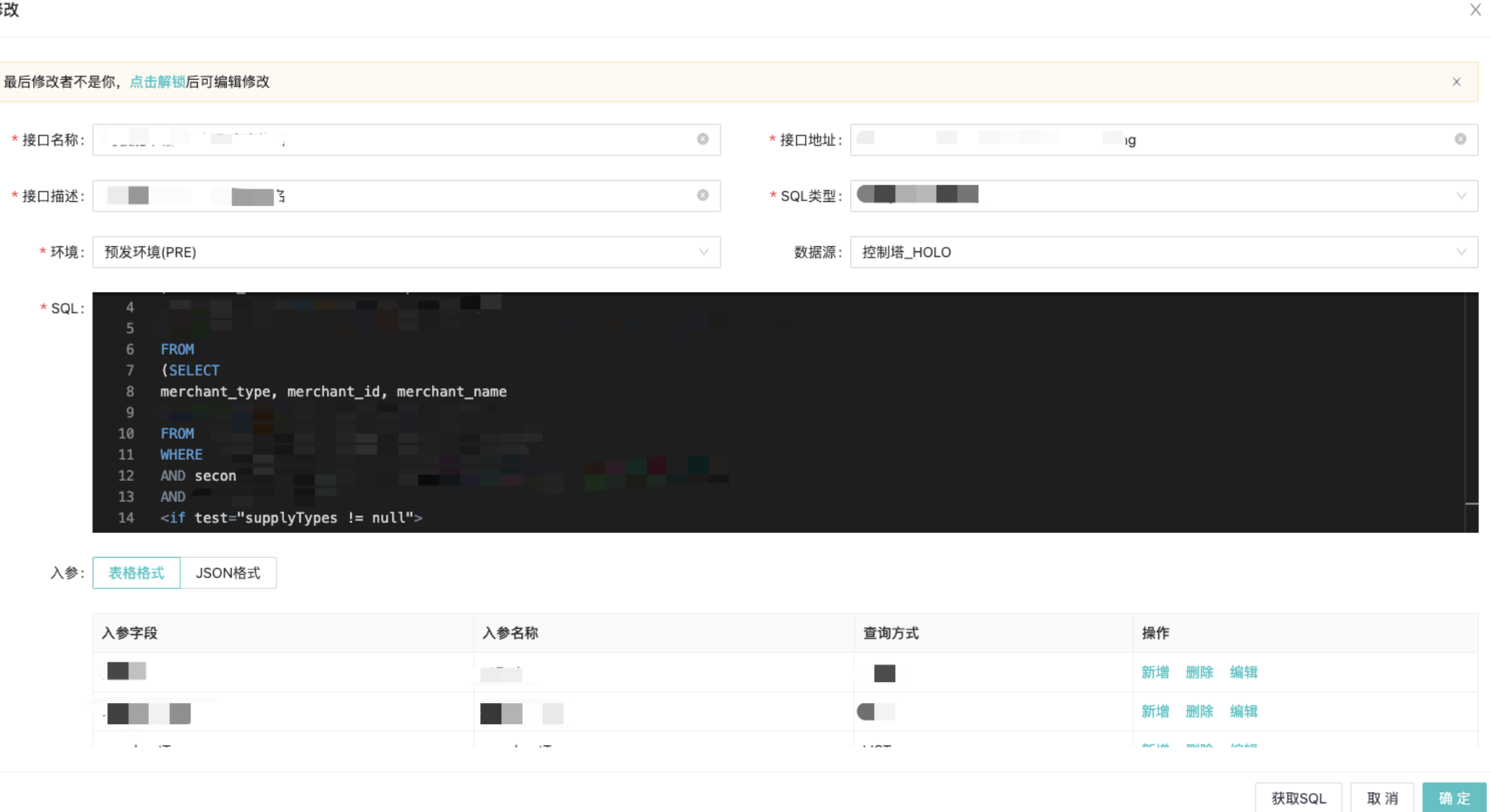
Task: Click the SQL editor vertical scrollbar
Action: tap(1471, 412)
